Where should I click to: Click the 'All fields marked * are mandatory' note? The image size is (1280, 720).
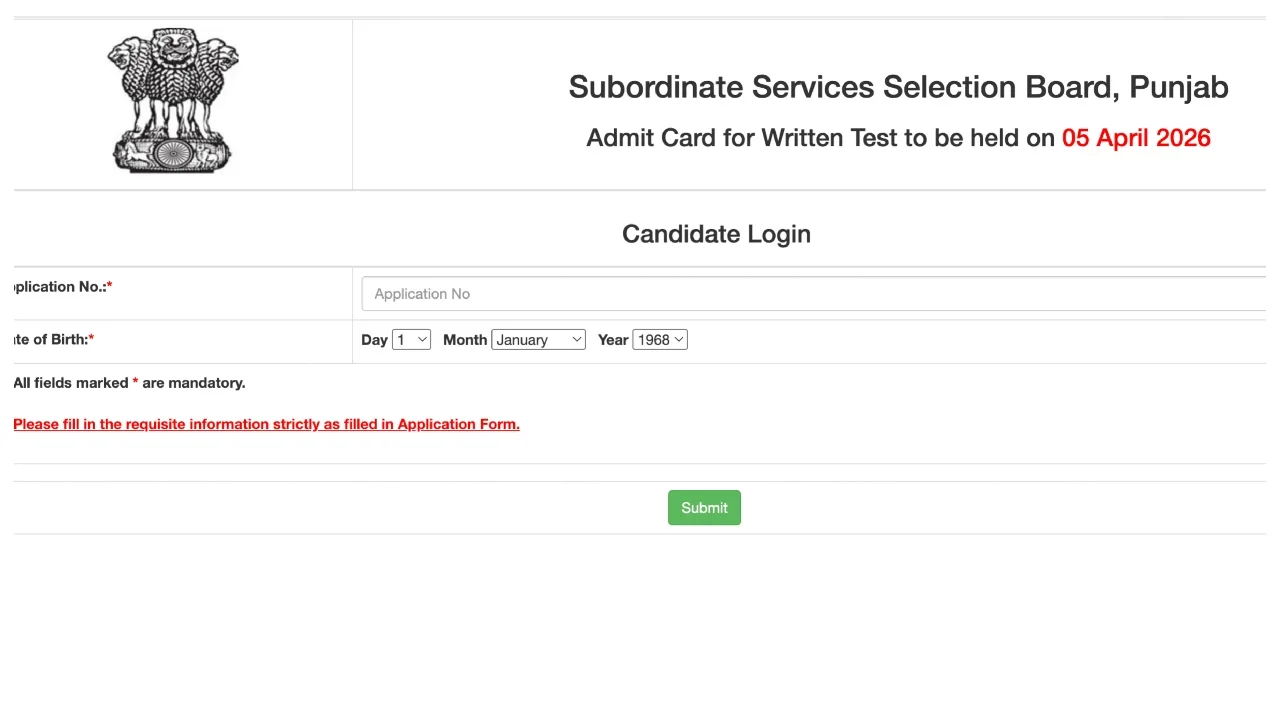[x=128, y=383]
